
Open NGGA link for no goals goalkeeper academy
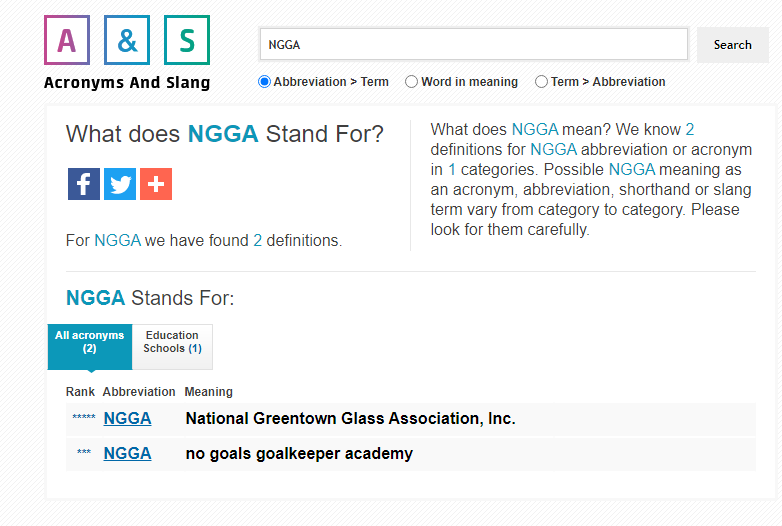coord(127,453)
